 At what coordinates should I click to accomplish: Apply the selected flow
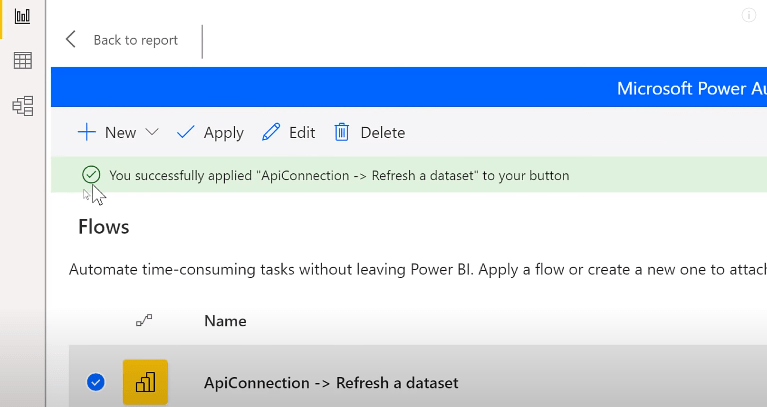(224, 133)
